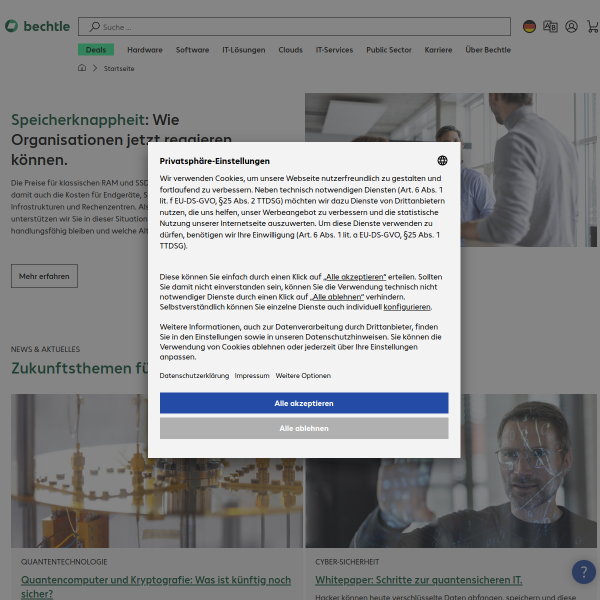Open the Deals menu item

point(96,50)
